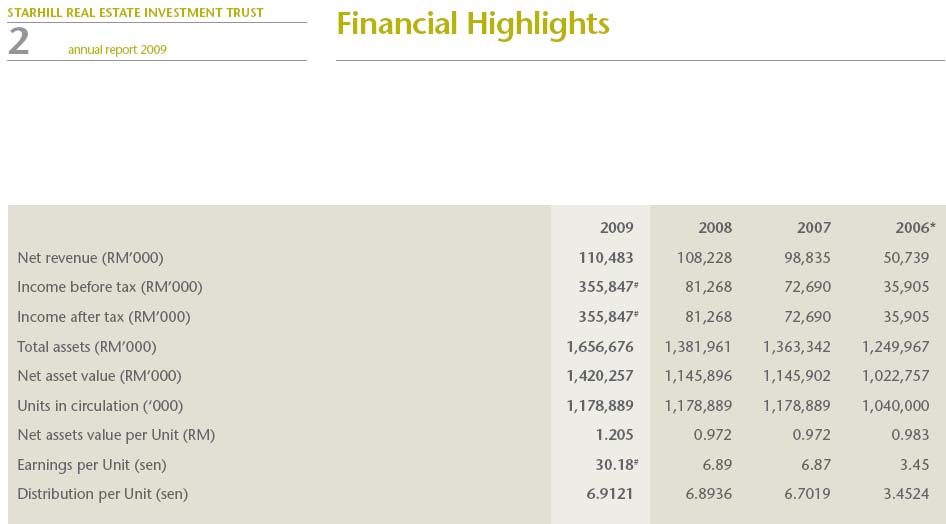Select the 2006 net revenue value 50,739

point(908,258)
